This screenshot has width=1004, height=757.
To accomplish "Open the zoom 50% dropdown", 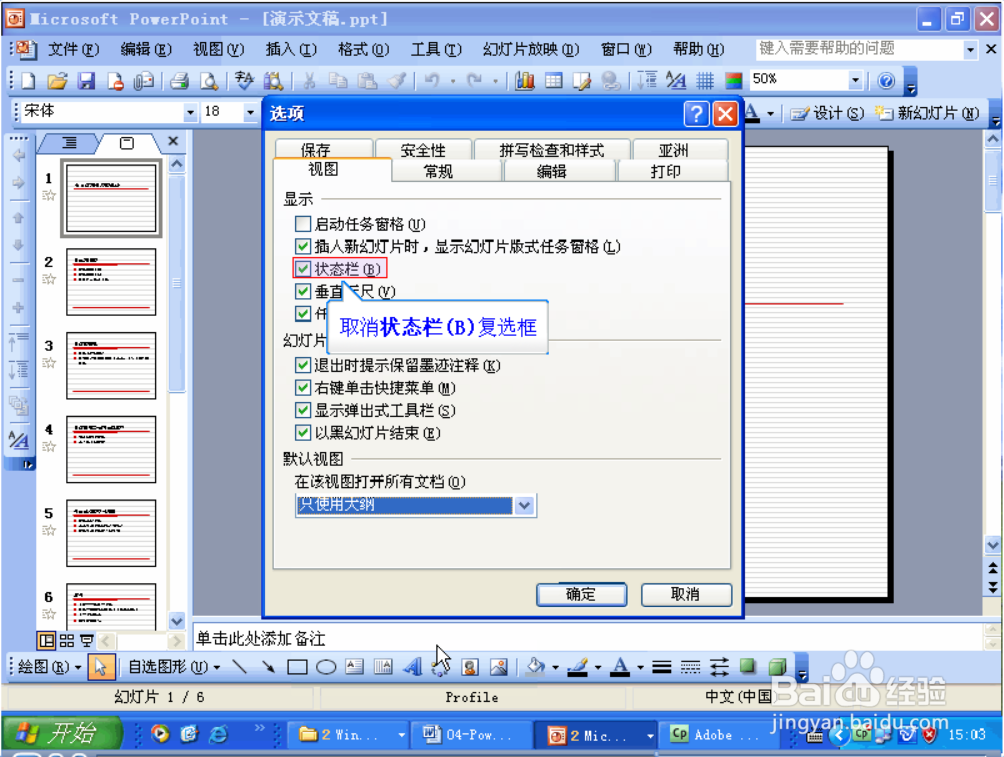I will click(855, 80).
